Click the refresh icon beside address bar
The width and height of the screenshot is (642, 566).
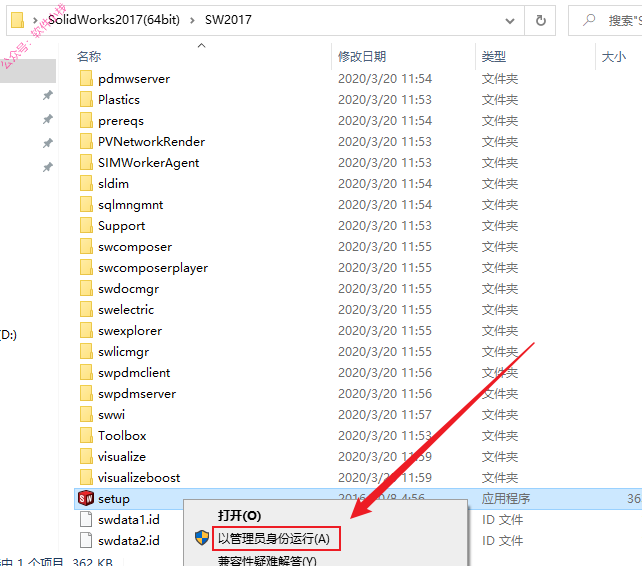pos(540,20)
